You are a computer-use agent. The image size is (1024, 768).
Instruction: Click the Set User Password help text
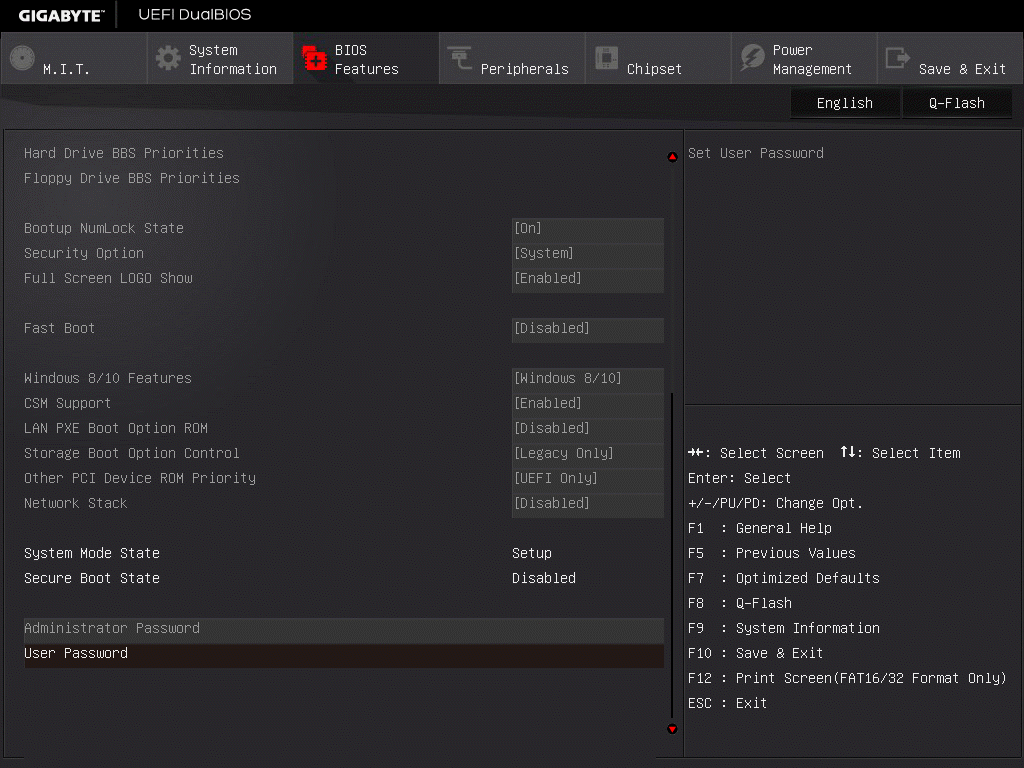pos(756,153)
